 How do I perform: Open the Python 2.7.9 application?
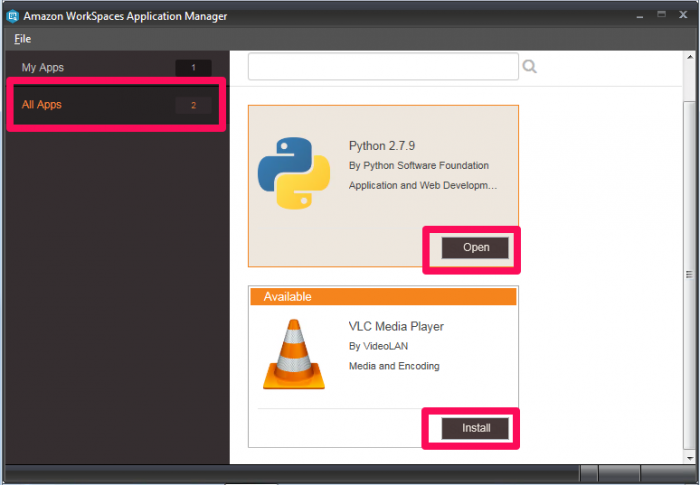point(475,247)
